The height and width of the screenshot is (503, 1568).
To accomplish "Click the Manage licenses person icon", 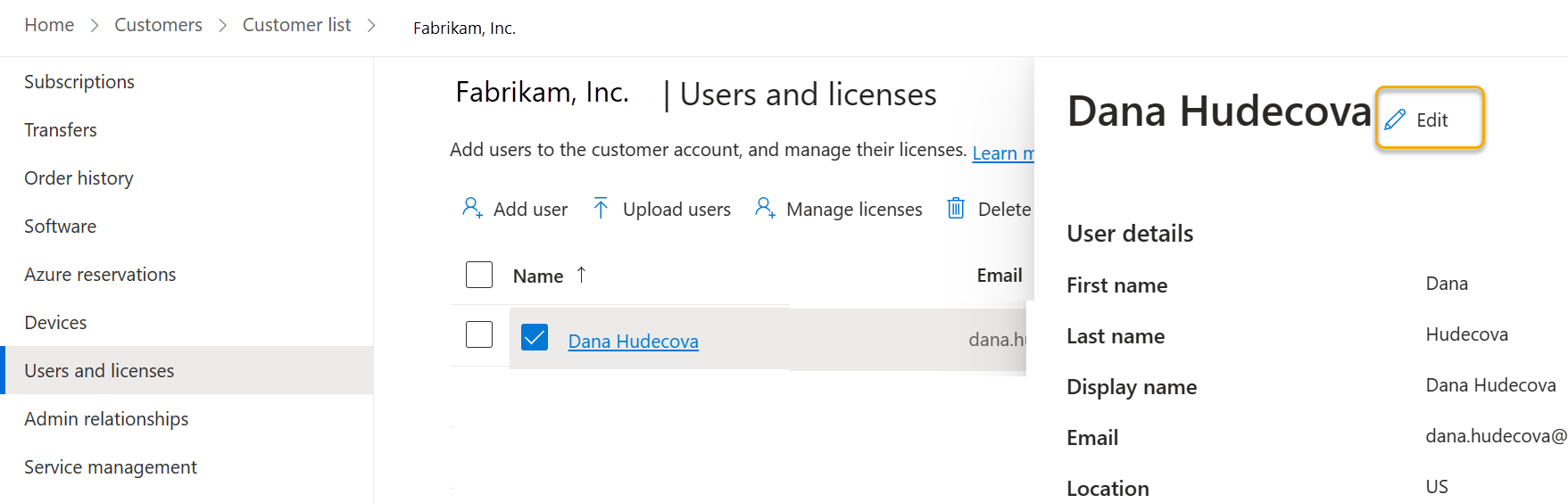I will coord(765,208).
